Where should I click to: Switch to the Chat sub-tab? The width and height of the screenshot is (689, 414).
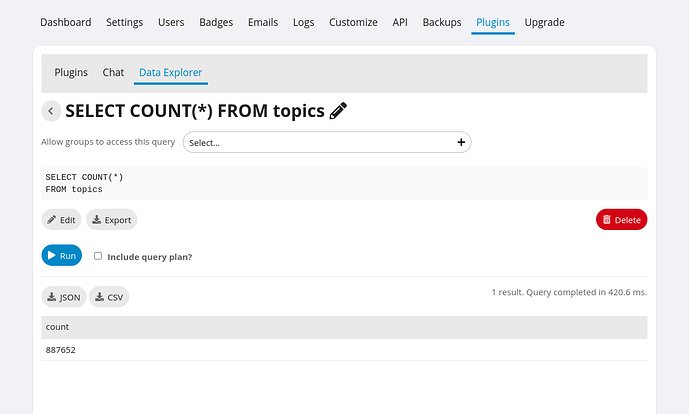(113, 73)
